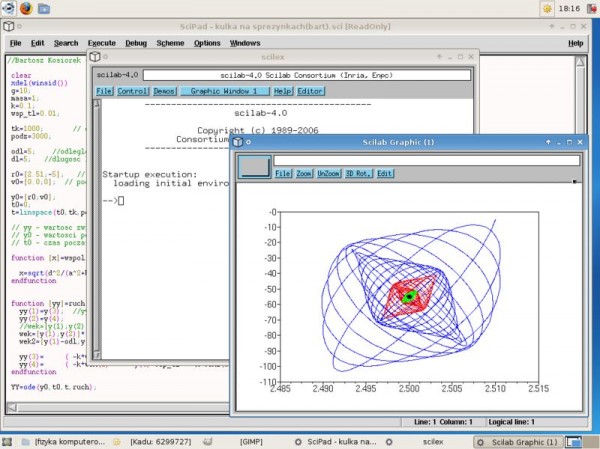
Task: Click the weather sun icon in system tray
Action: point(546,8)
